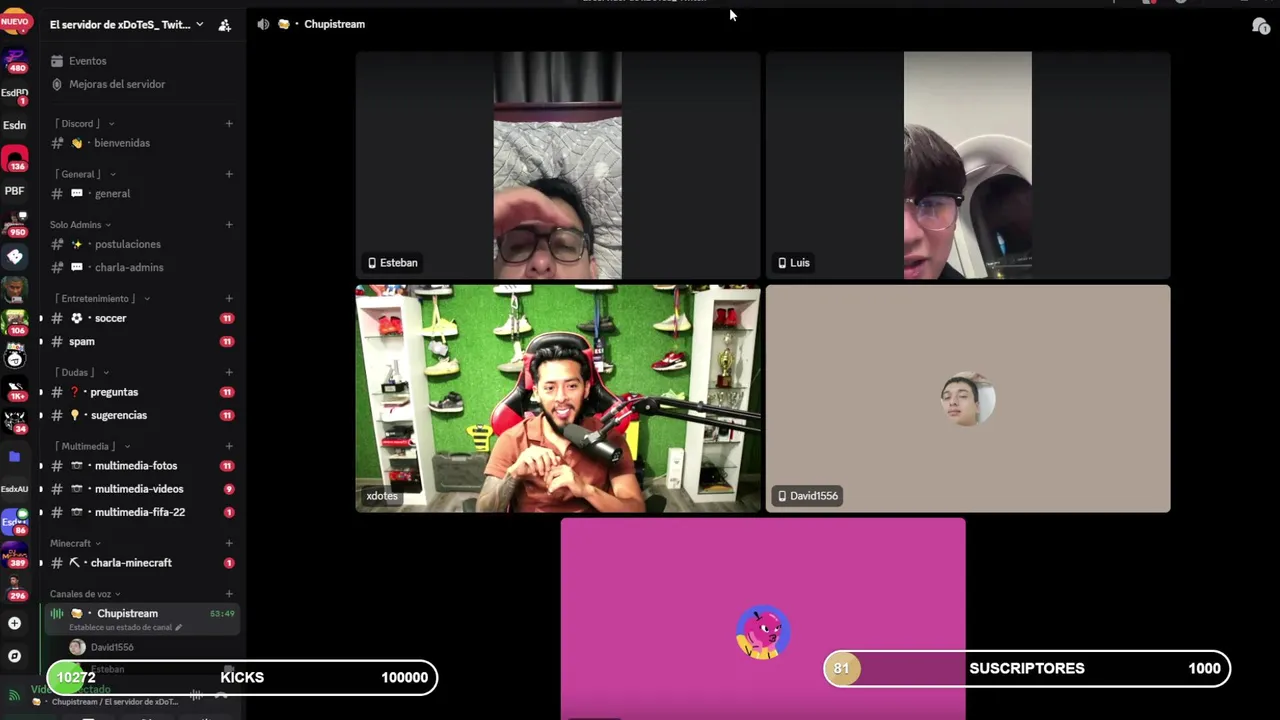Click the KICKS progress bar
The width and height of the screenshot is (1280, 720).
click(242, 677)
